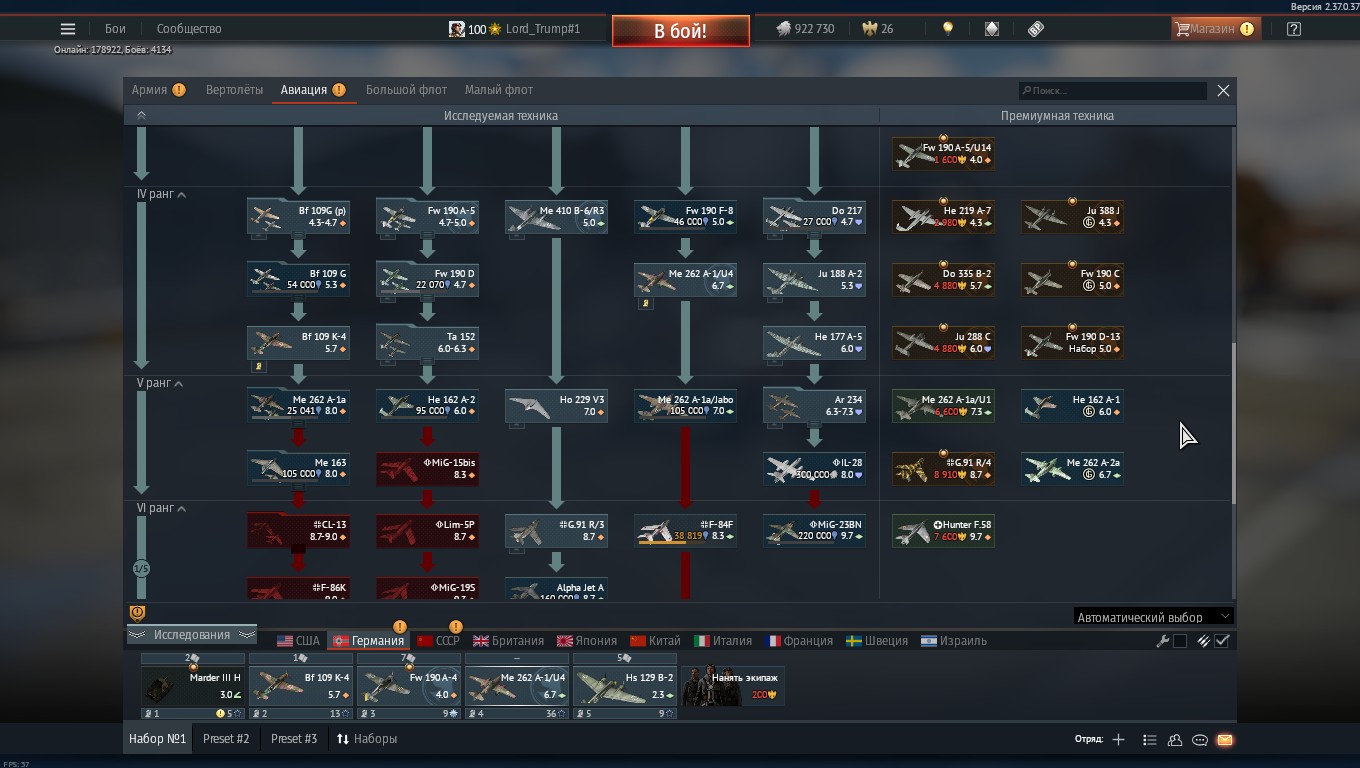Select США nation tab
This screenshot has height=768, width=1360.
pos(298,641)
